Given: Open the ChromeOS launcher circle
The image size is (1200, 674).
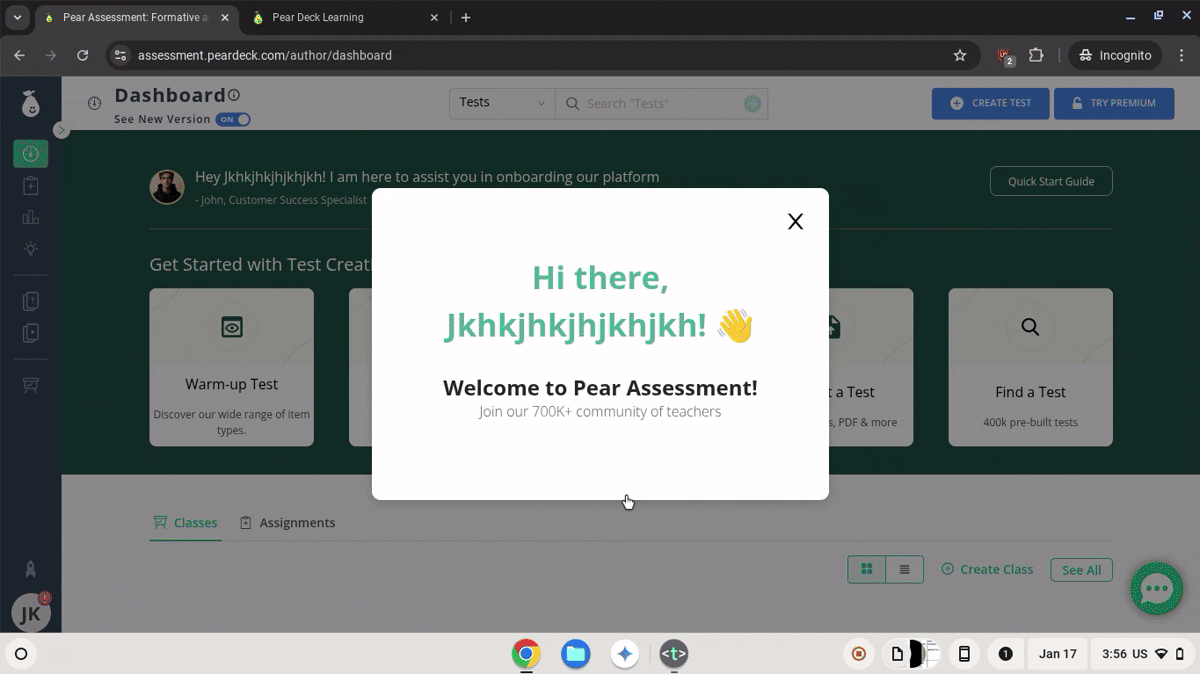Looking at the screenshot, I should click(21, 654).
